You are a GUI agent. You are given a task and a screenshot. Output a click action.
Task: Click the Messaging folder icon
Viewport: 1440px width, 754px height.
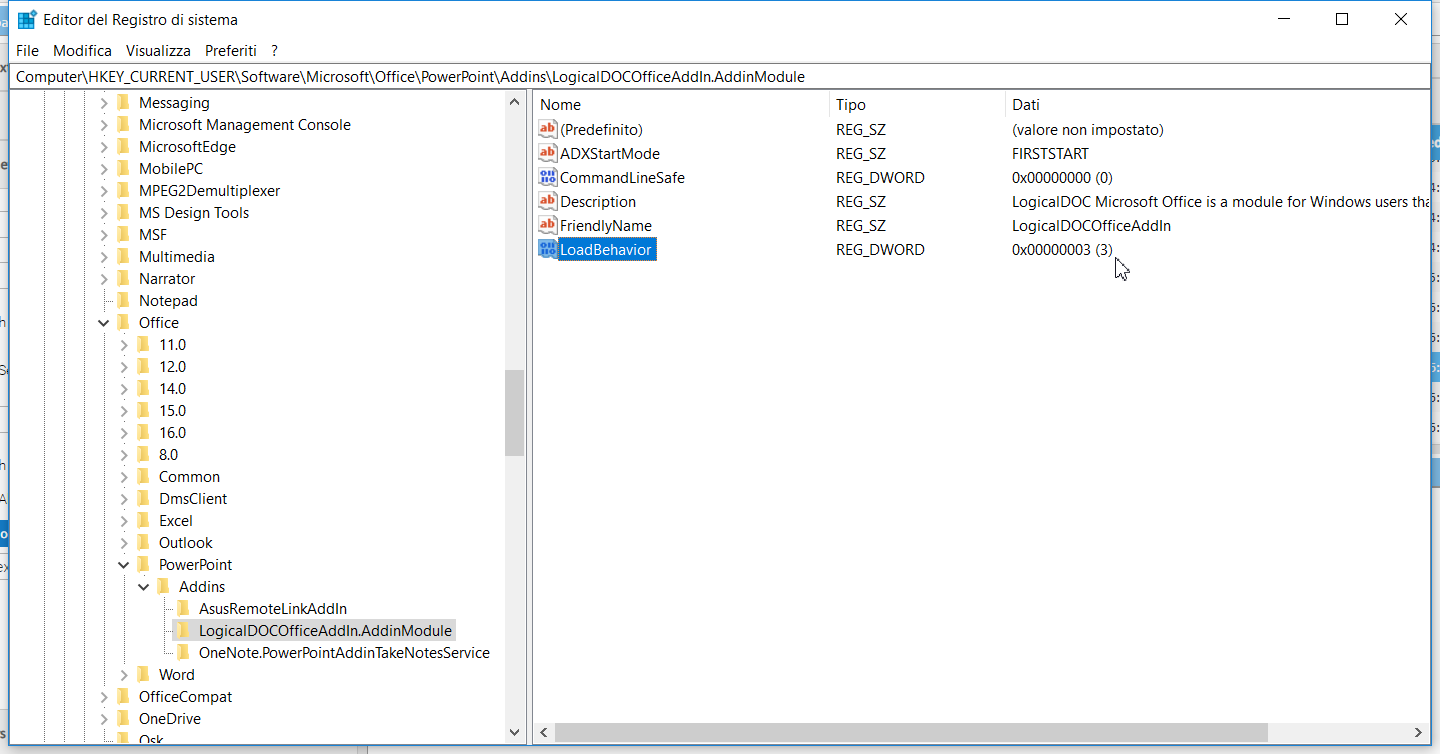[x=124, y=102]
